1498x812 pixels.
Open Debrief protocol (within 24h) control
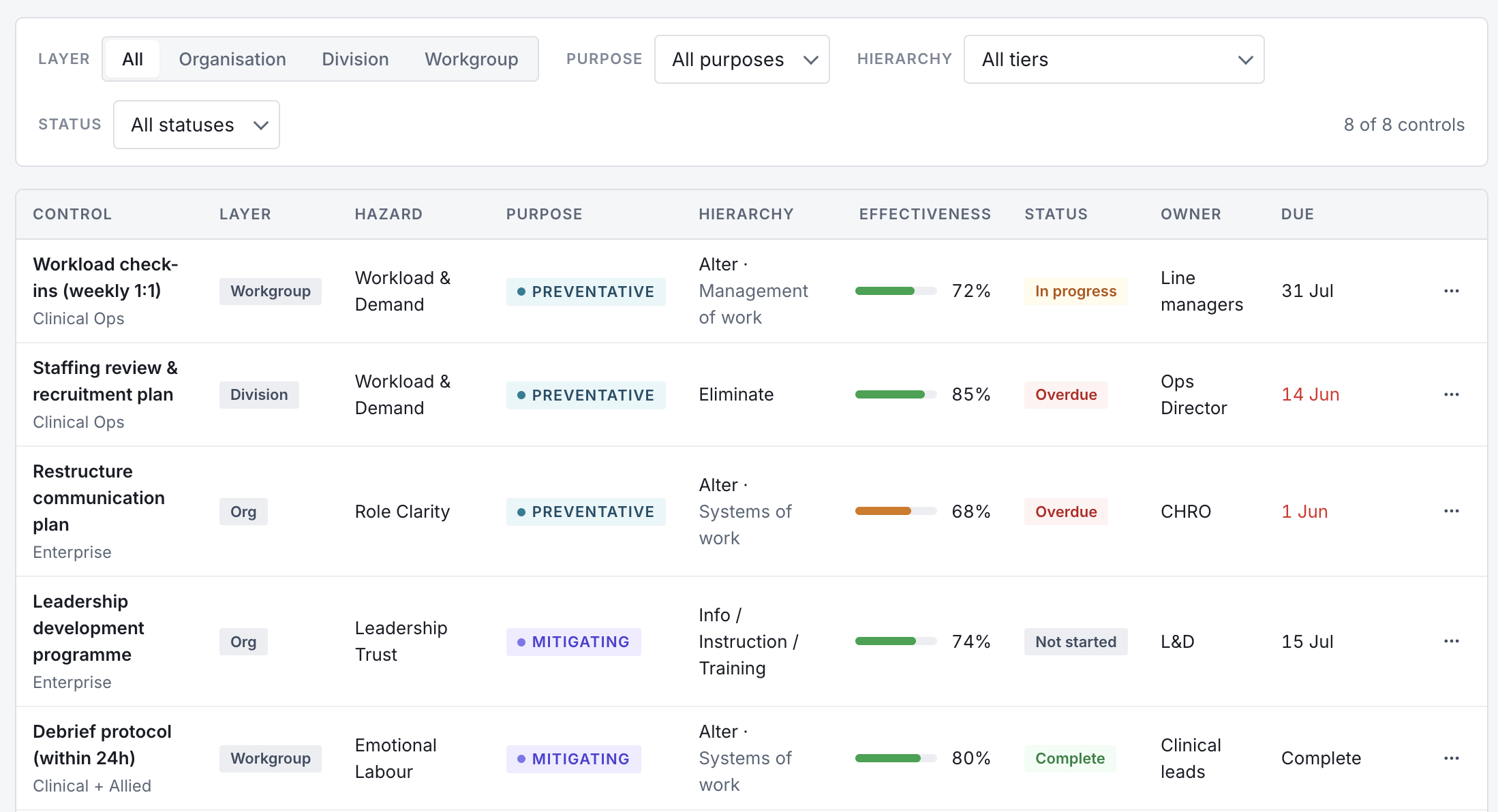pyautogui.click(x=102, y=745)
